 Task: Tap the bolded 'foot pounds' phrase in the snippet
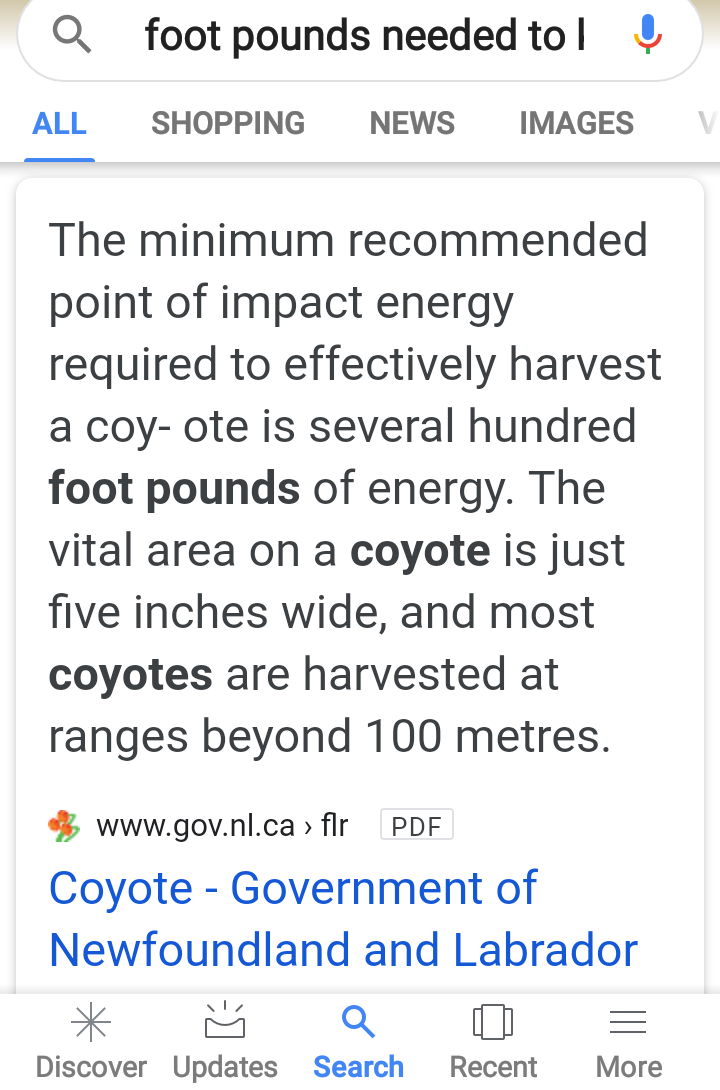click(174, 488)
